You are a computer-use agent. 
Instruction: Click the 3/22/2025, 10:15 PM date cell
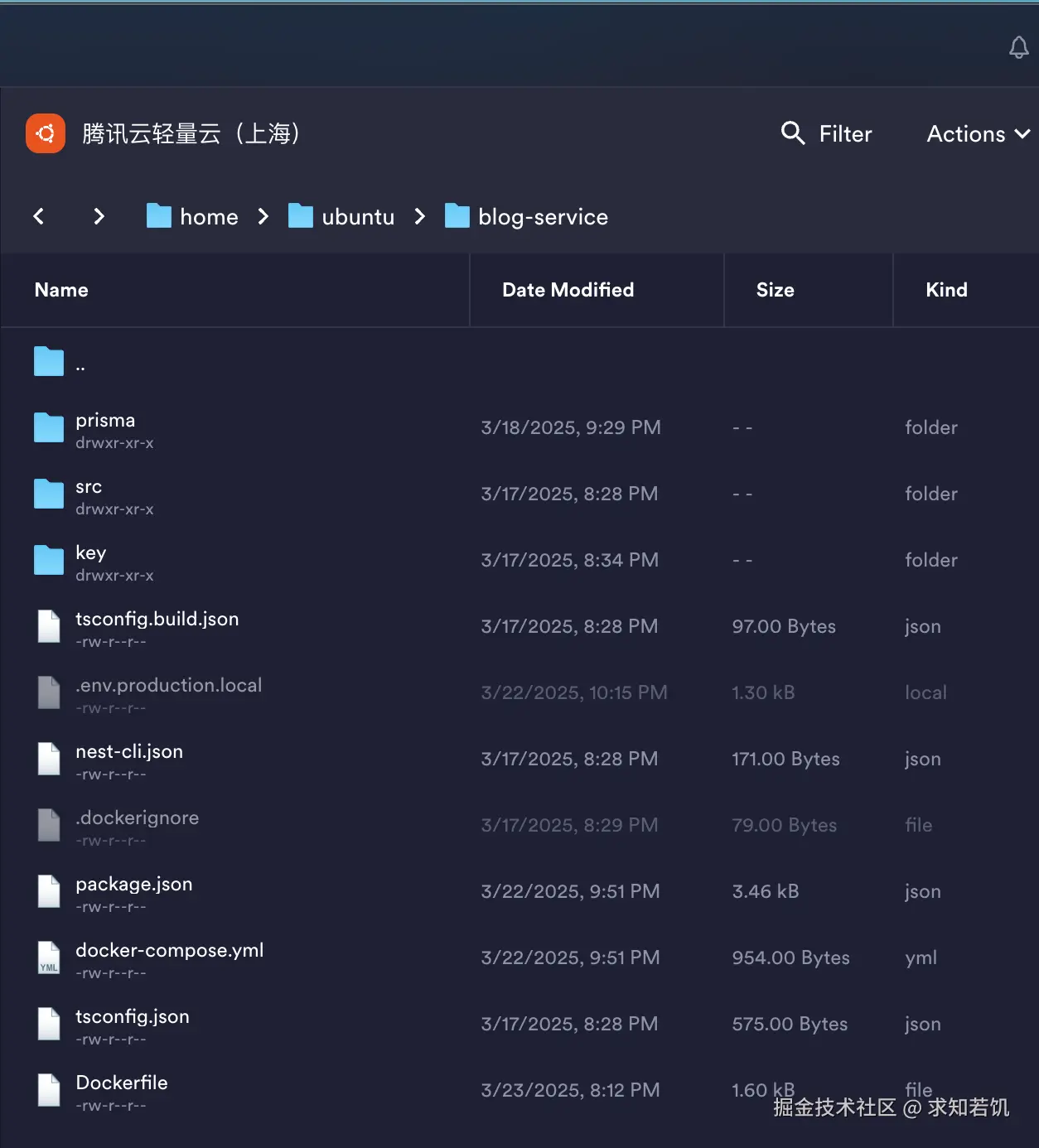tap(574, 692)
